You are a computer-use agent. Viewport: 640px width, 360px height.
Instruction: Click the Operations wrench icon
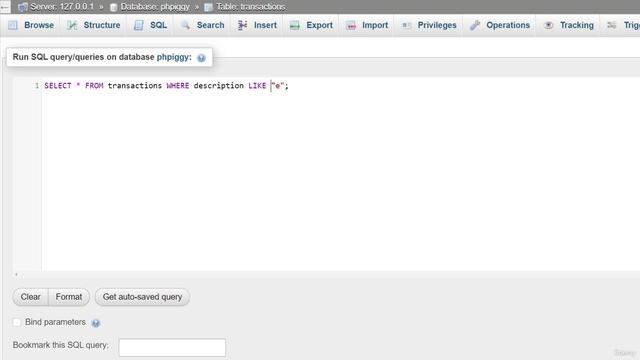click(x=475, y=25)
